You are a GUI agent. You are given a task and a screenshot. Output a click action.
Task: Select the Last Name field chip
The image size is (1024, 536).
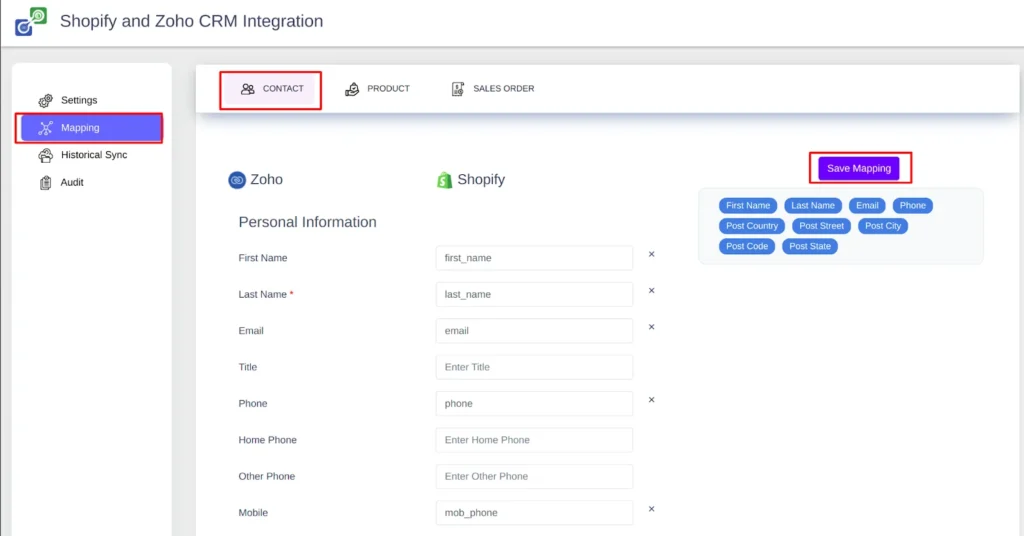click(813, 206)
